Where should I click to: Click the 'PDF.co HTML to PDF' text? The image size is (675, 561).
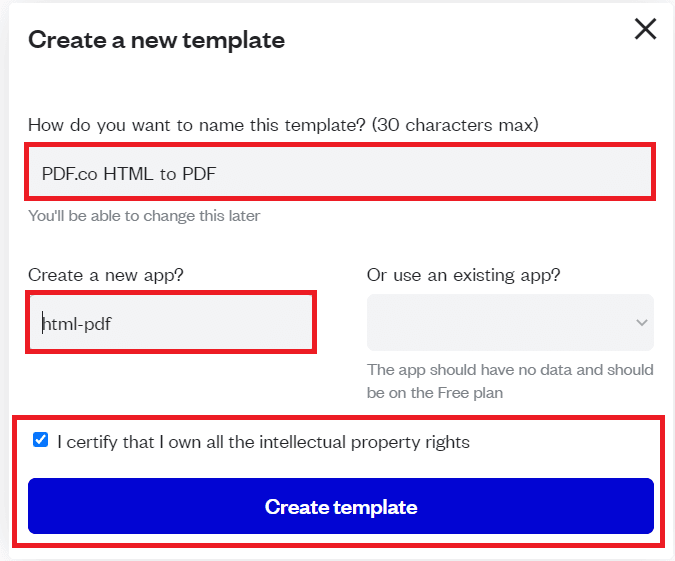(x=129, y=174)
